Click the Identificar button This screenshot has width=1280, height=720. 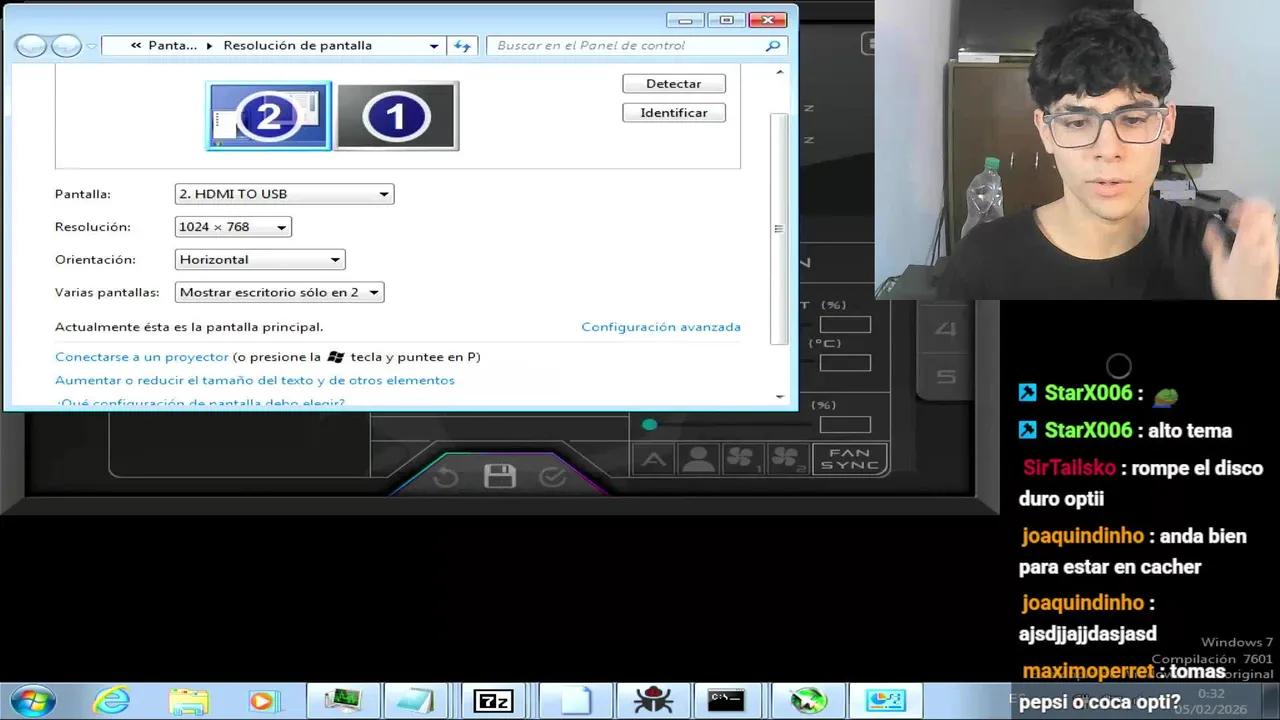point(674,113)
